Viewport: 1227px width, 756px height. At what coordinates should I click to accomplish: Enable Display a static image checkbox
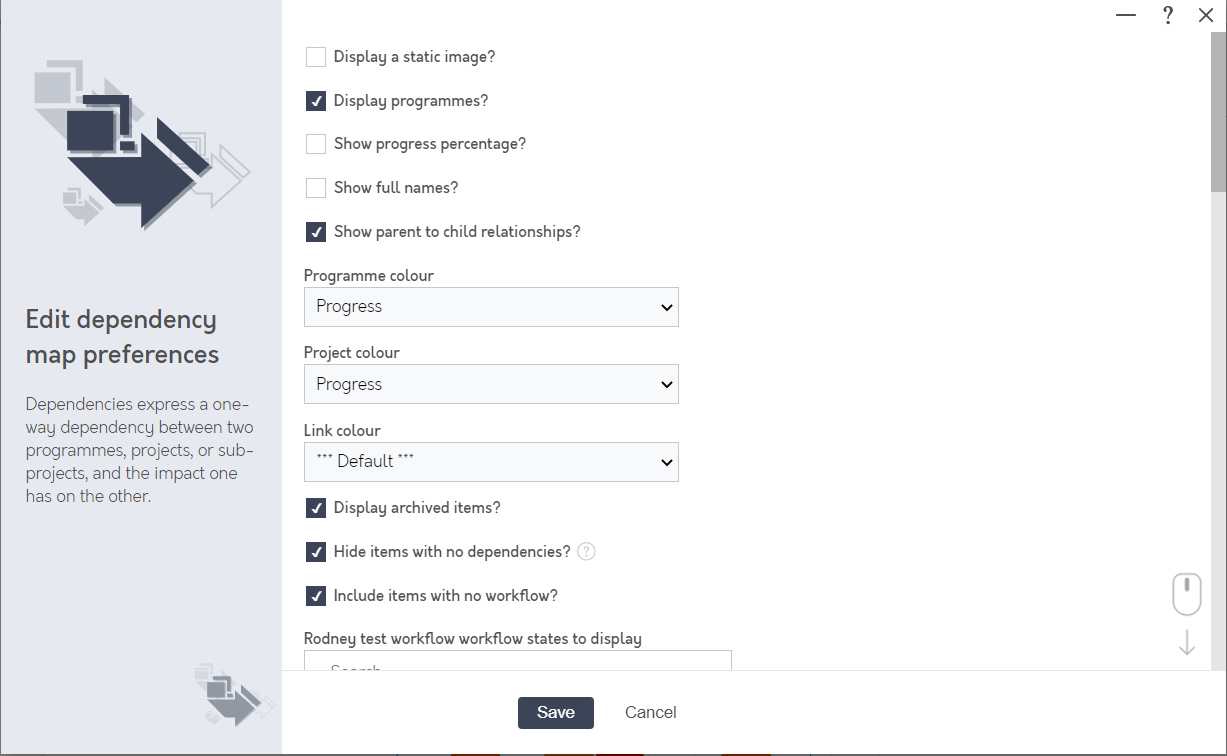tap(316, 57)
